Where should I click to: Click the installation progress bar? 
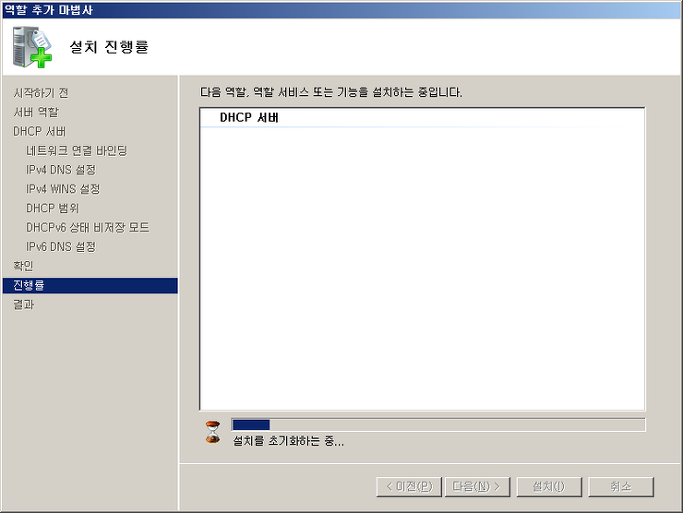click(x=438, y=425)
